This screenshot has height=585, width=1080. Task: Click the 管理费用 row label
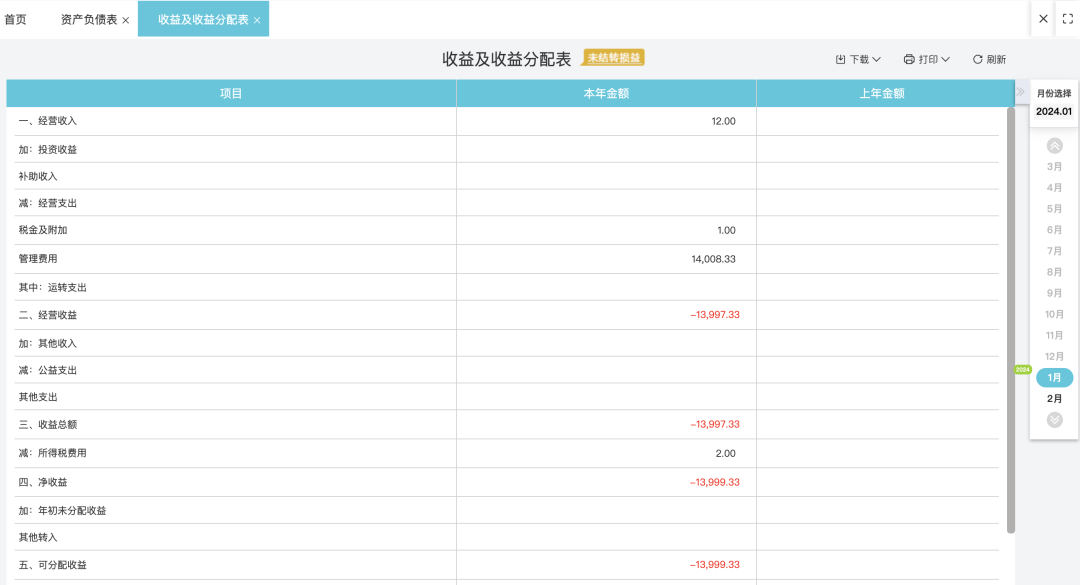tap(38, 259)
